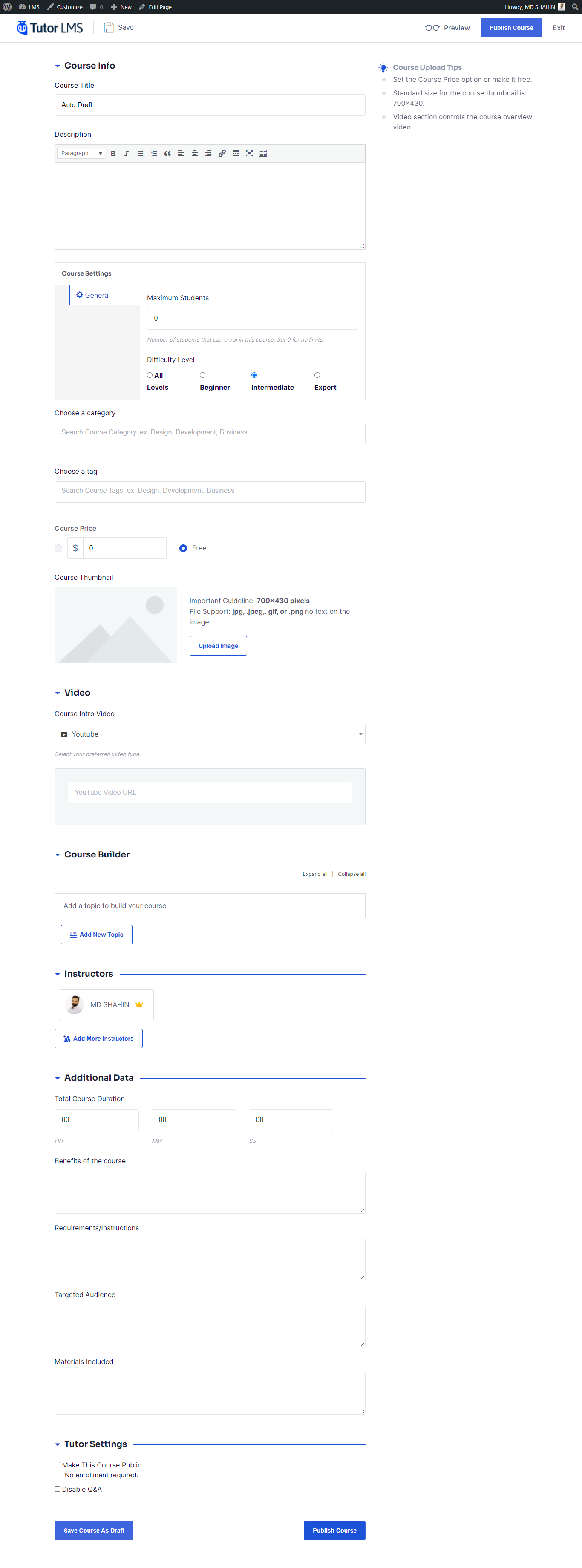Image resolution: width=582 pixels, height=1568 pixels.
Task: Insert a numbered list in the description
Action: click(154, 153)
